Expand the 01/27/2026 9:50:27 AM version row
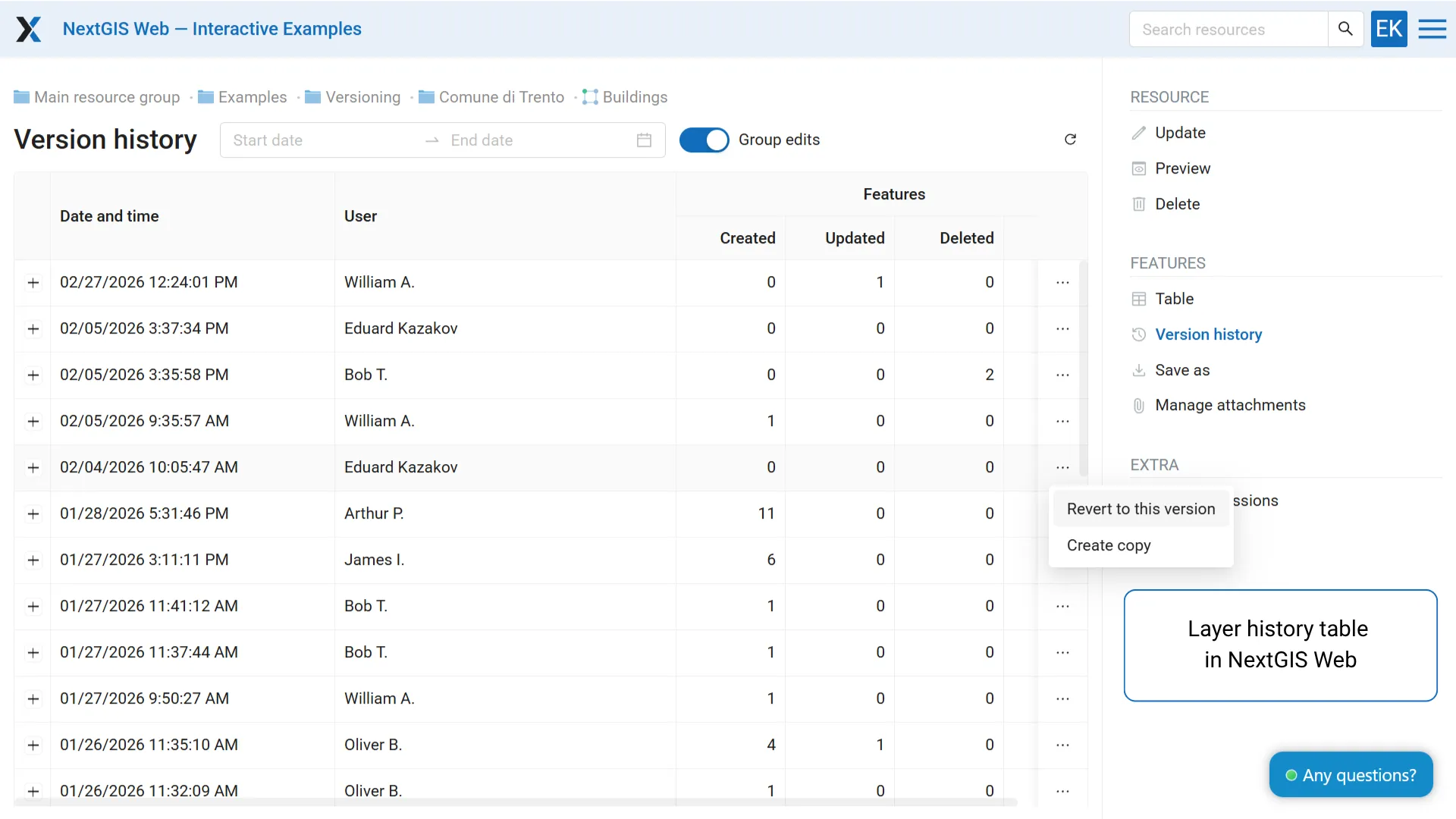 coord(33,699)
